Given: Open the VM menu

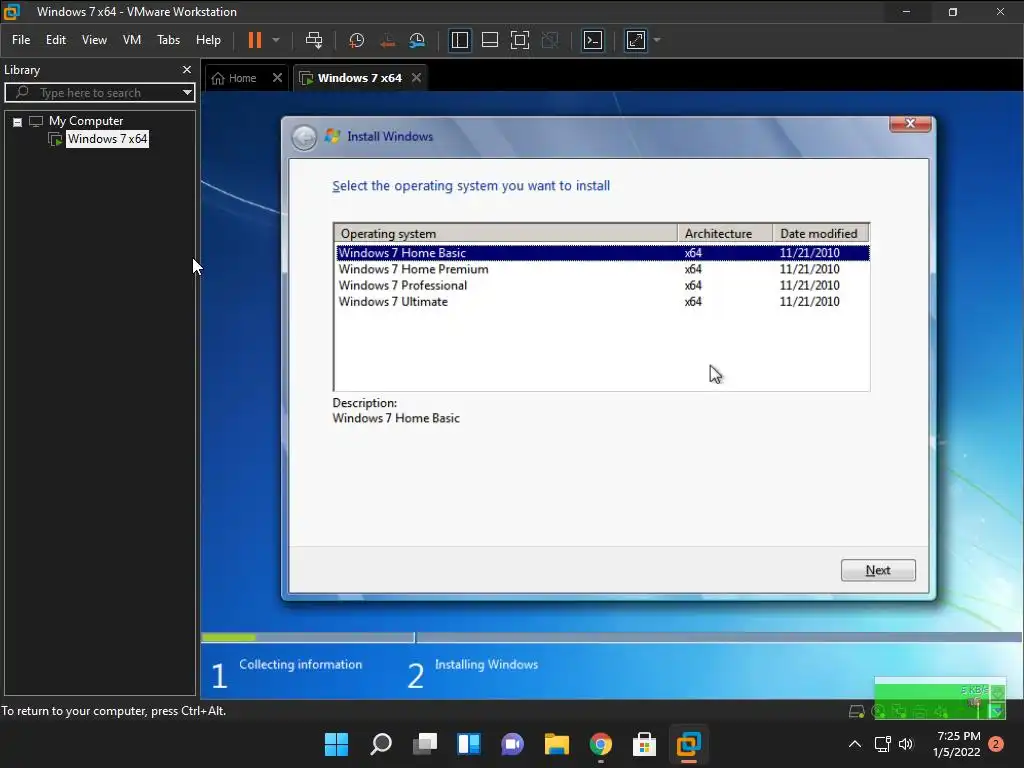Looking at the screenshot, I should pyautogui.click(x=132, y=40).
